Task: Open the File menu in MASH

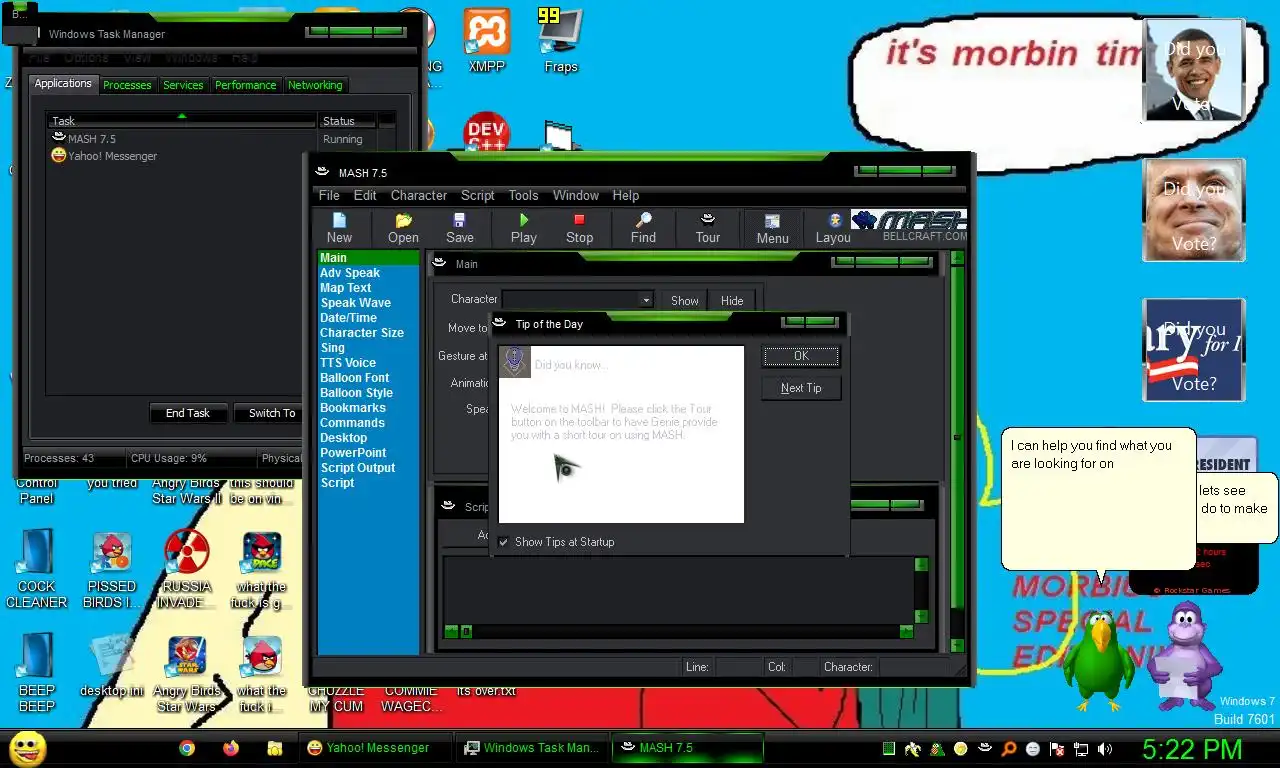Action: pos(329,196)
